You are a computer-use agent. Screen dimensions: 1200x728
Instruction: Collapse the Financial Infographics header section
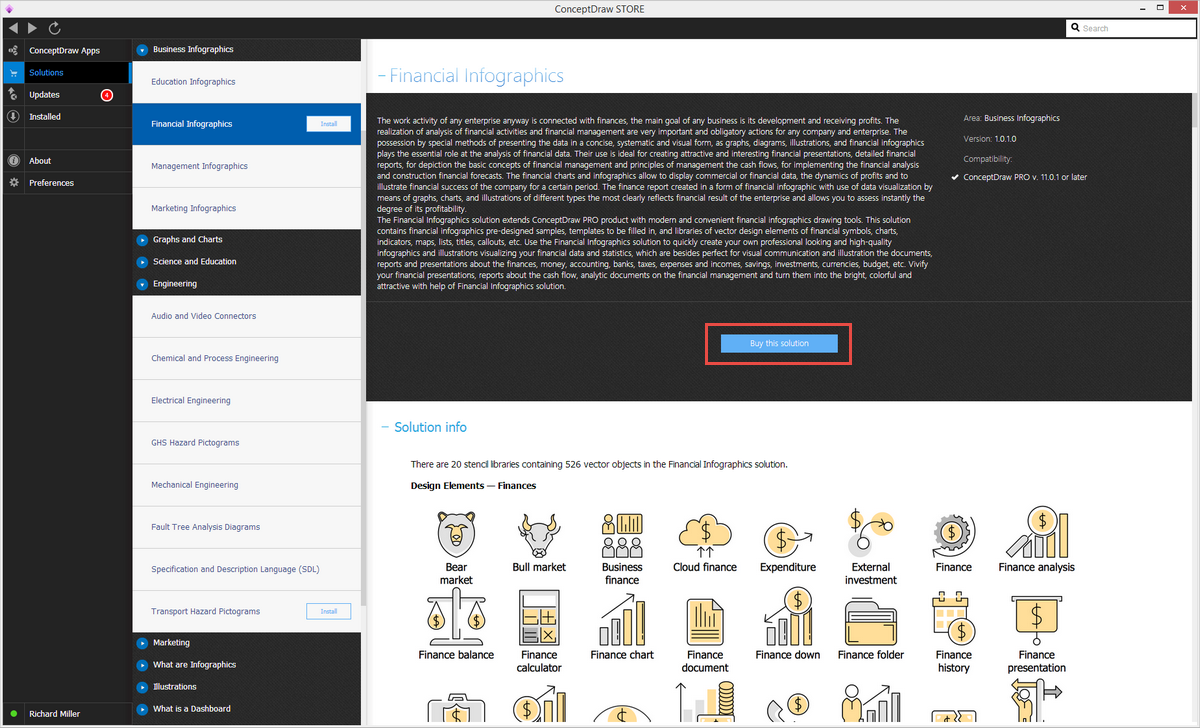380,76
